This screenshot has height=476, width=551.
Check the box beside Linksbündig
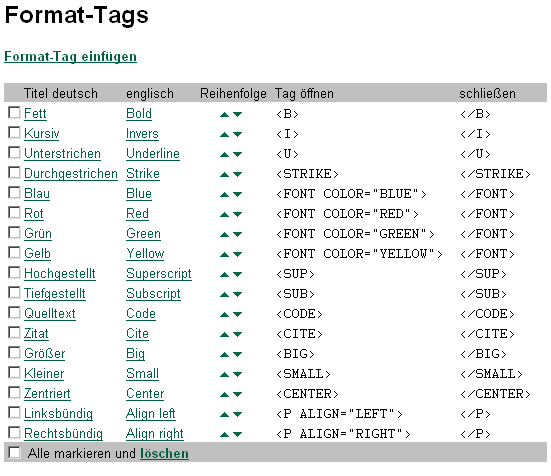click(x=14, y=413)
